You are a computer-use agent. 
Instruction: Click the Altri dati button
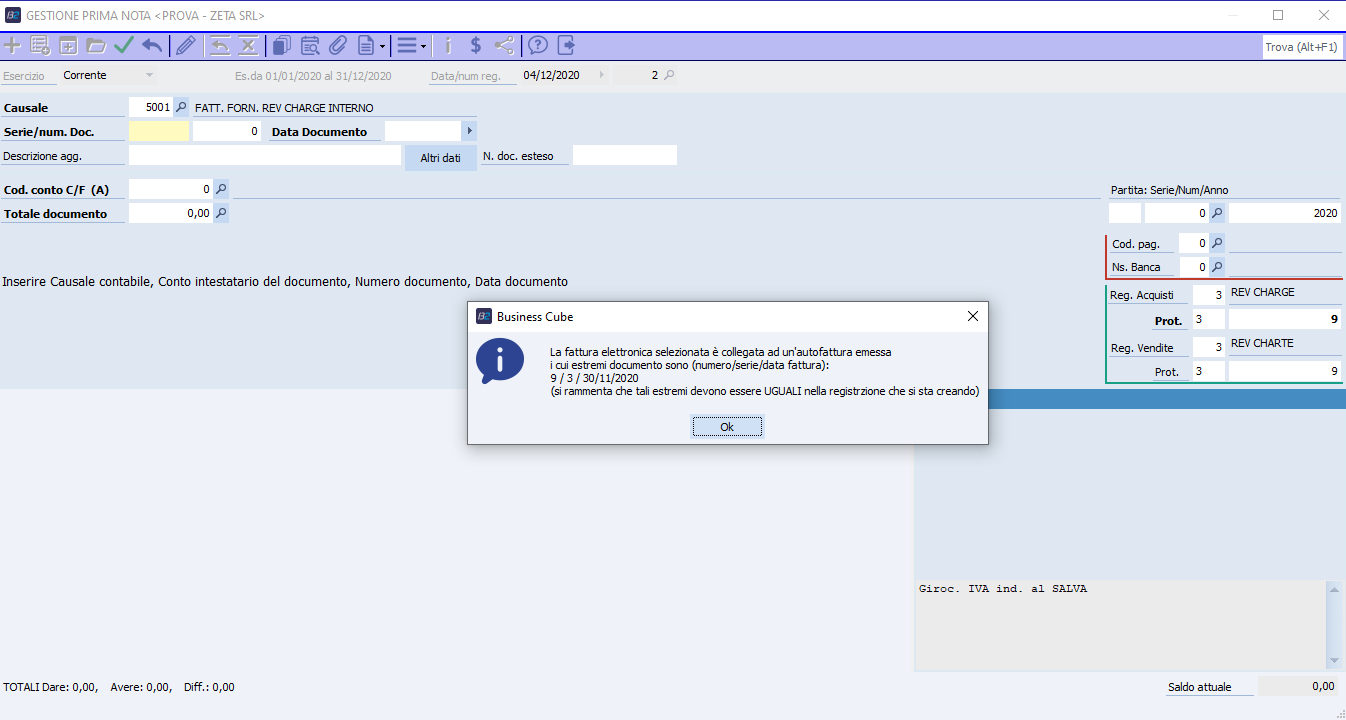coord(441,158)
